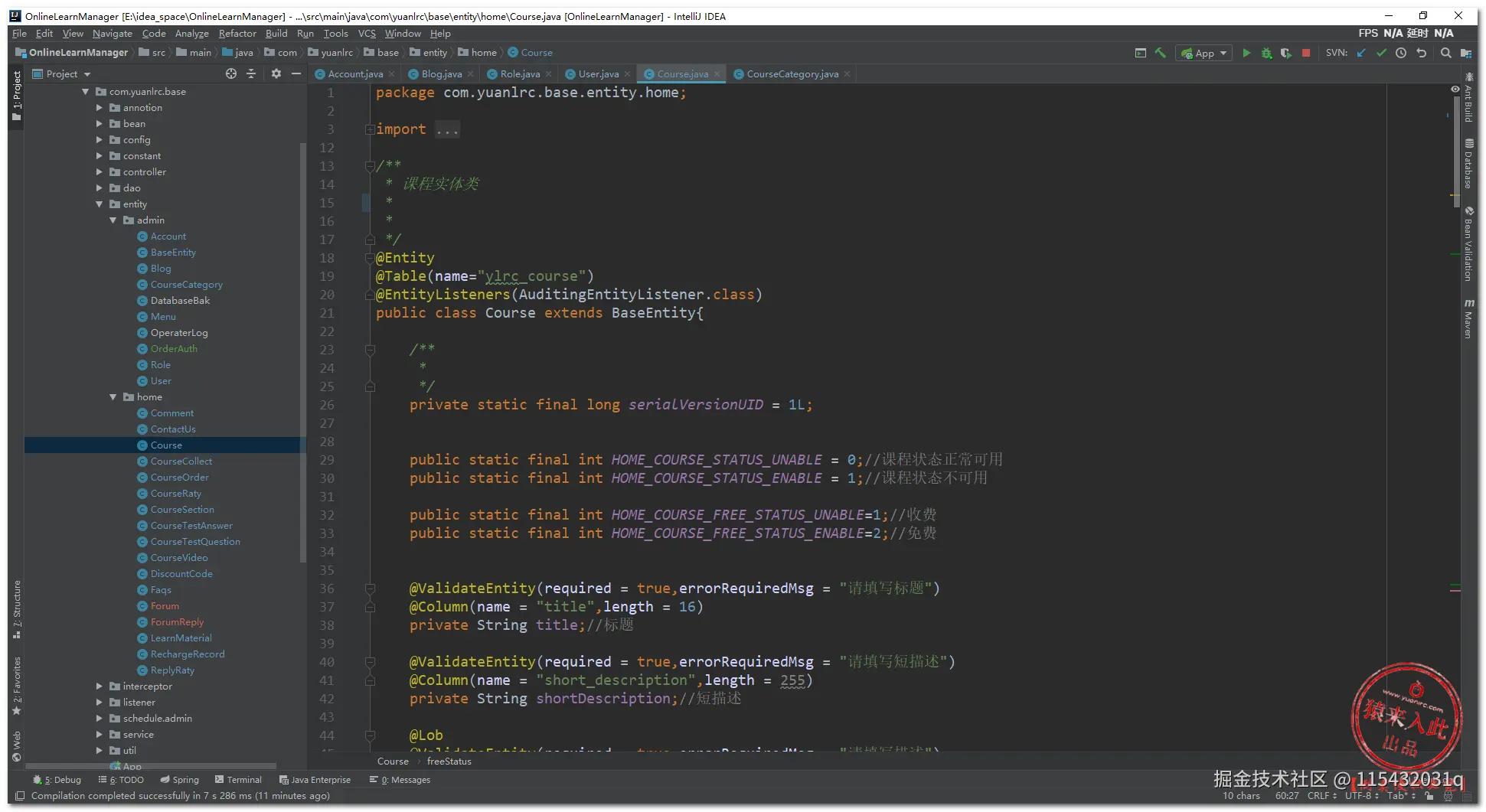The height and width of the screenshot is (812, 1486).
Task: Open the Maven side panel
Action: tap(1468, 318)
